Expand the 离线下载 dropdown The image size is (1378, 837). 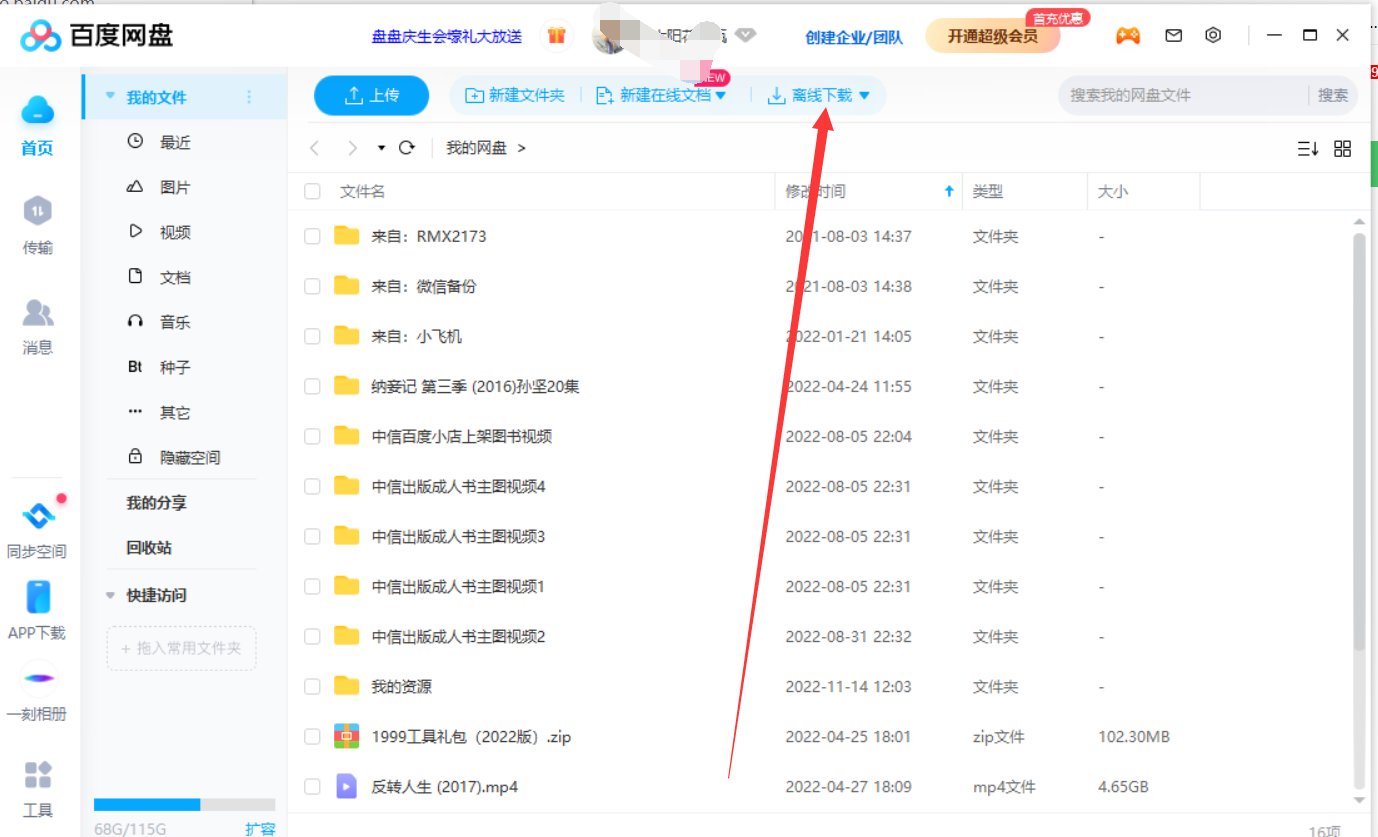864,95
